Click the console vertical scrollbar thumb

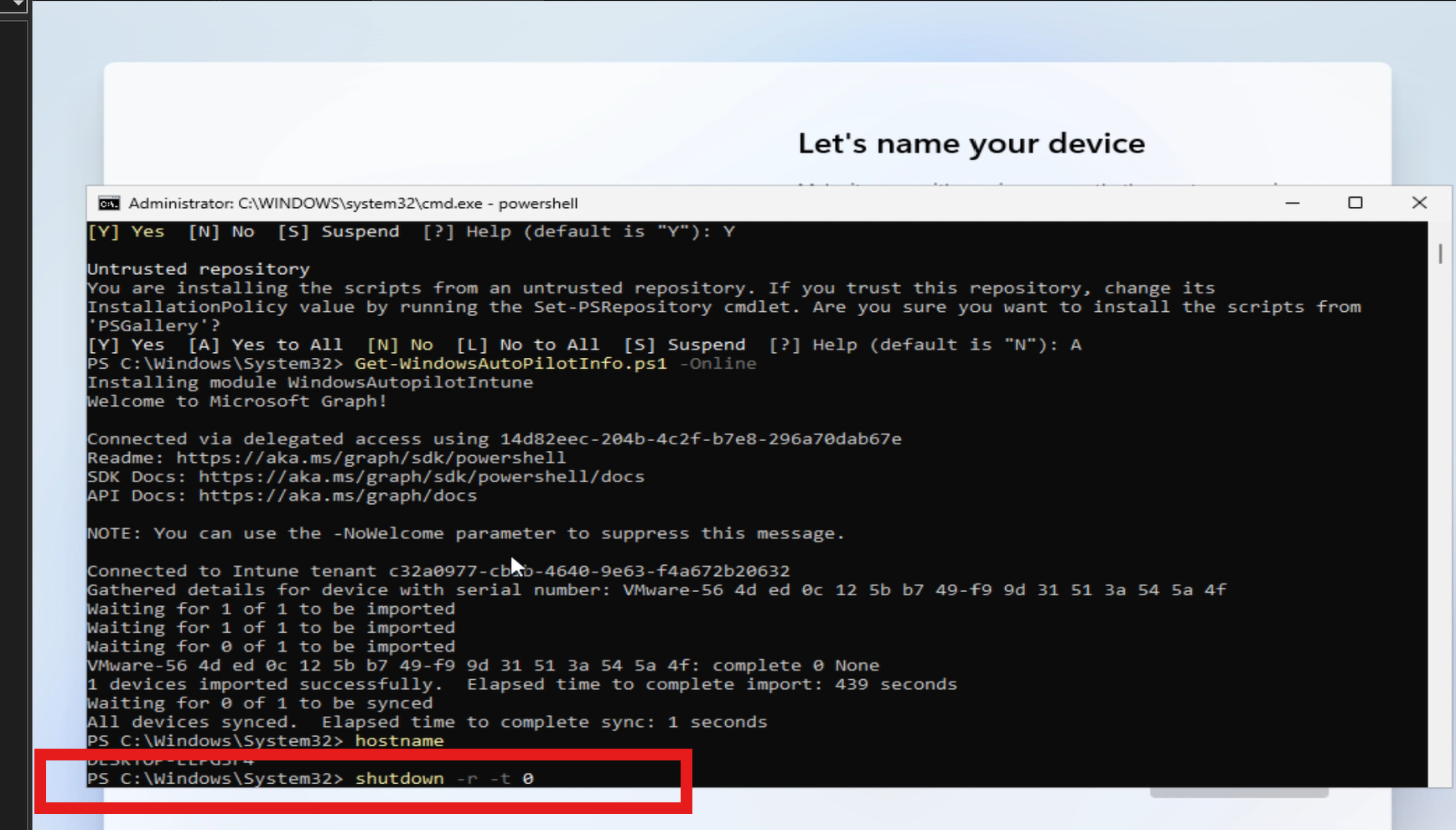point(1439,253)
